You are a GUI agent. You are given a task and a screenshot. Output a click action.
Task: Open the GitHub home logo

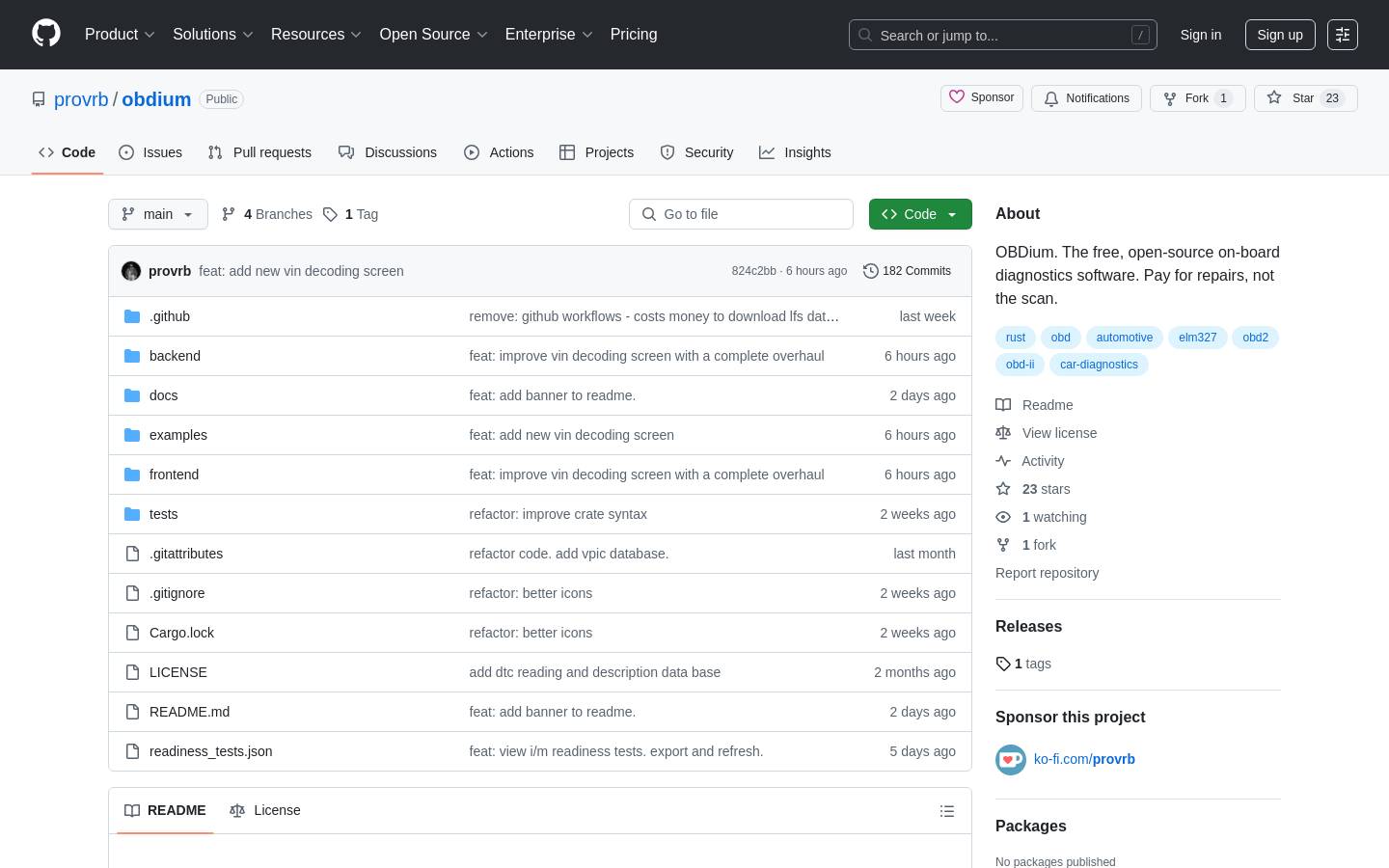pyautogui.click(x=46, y=34)
